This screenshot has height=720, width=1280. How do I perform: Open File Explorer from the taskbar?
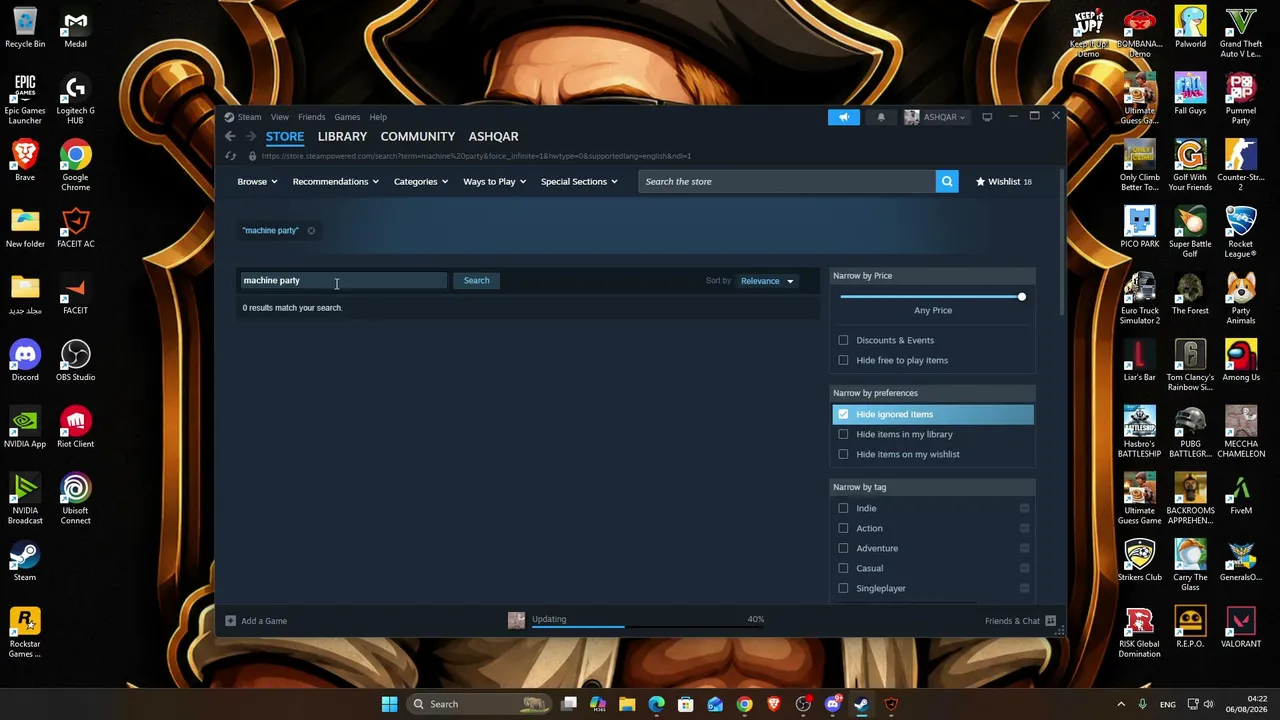[x=627, y=704]
